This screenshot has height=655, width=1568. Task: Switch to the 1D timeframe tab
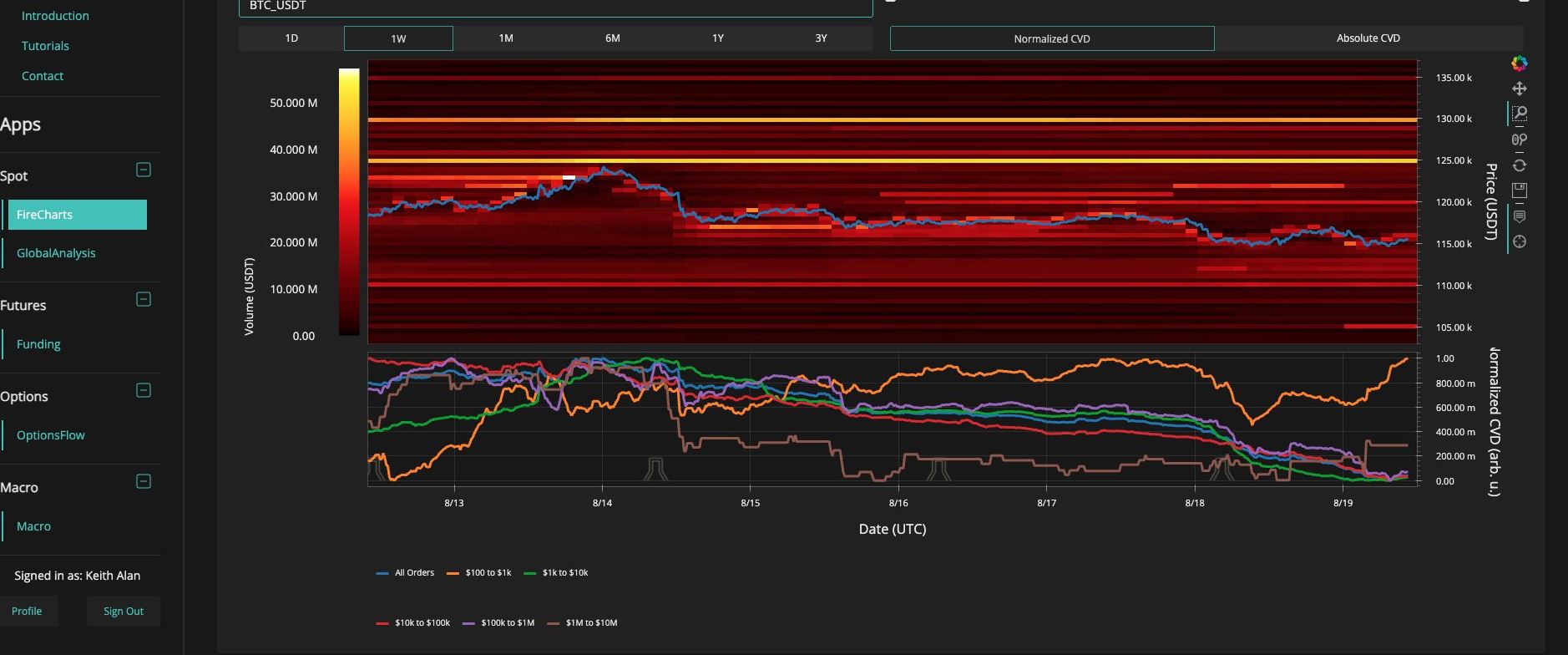pyautogui.click(x=291, y=38)
